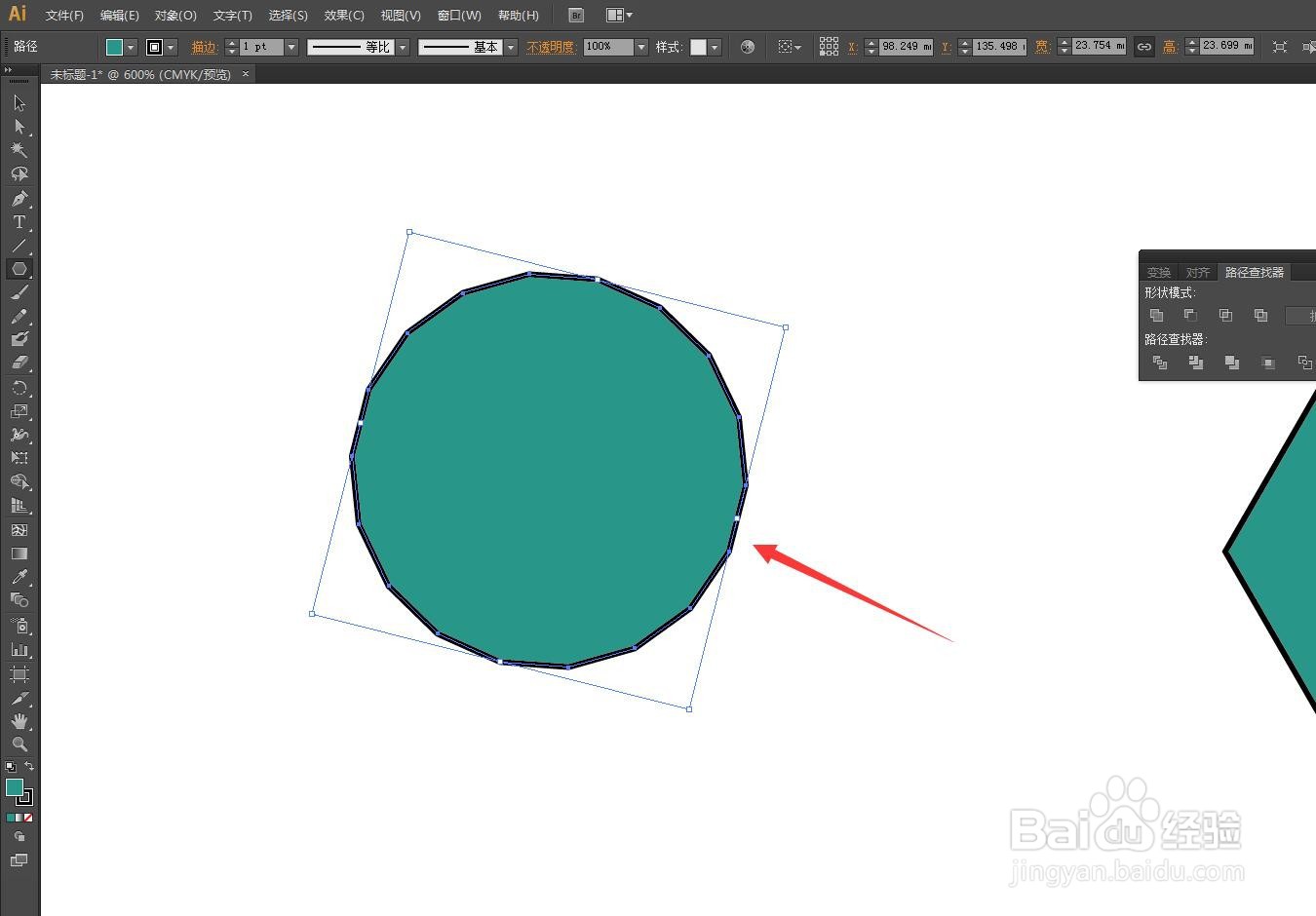Image resolution: width=1316 pixels, height=916 pixels.
Task: Click the teal fill swatch in toolbox
Action: (x=14, y=787)
